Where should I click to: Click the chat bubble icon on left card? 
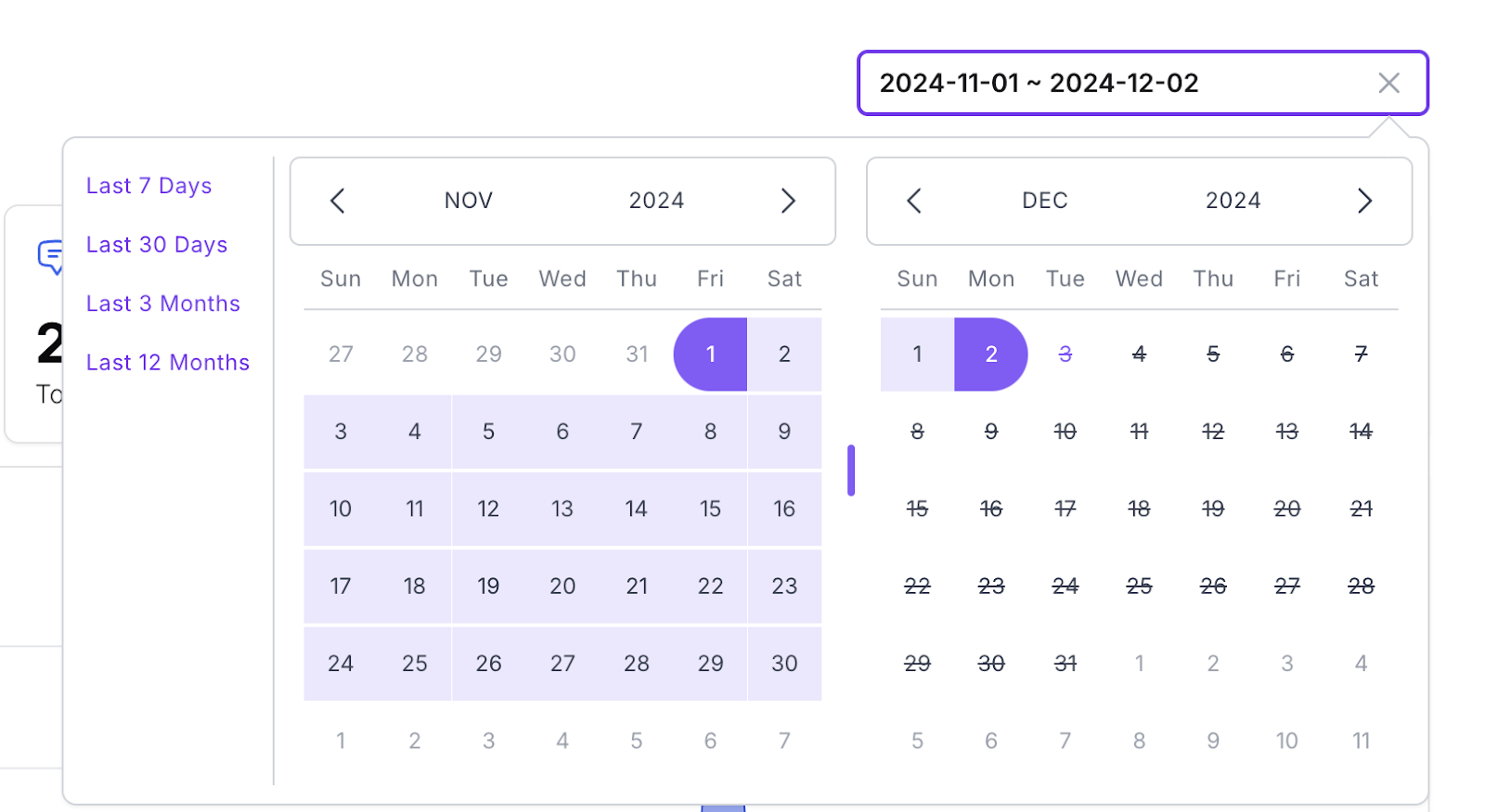pos(51,256)
